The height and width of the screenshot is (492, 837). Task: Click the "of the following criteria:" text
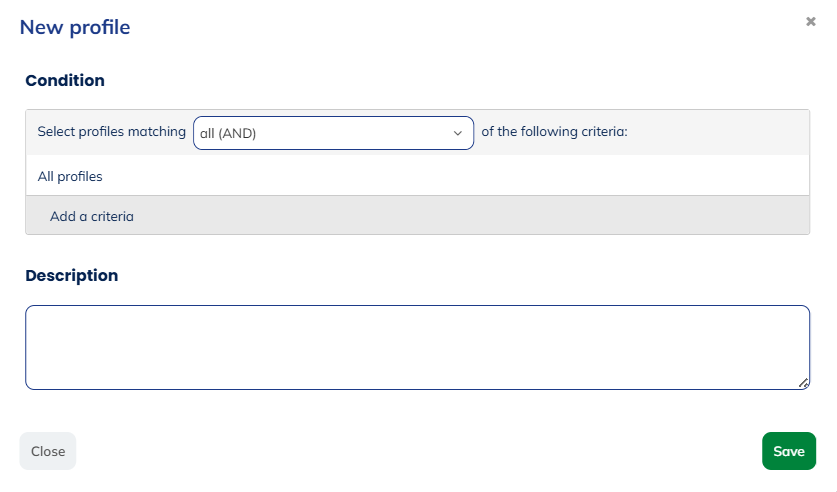click(554, 132)
